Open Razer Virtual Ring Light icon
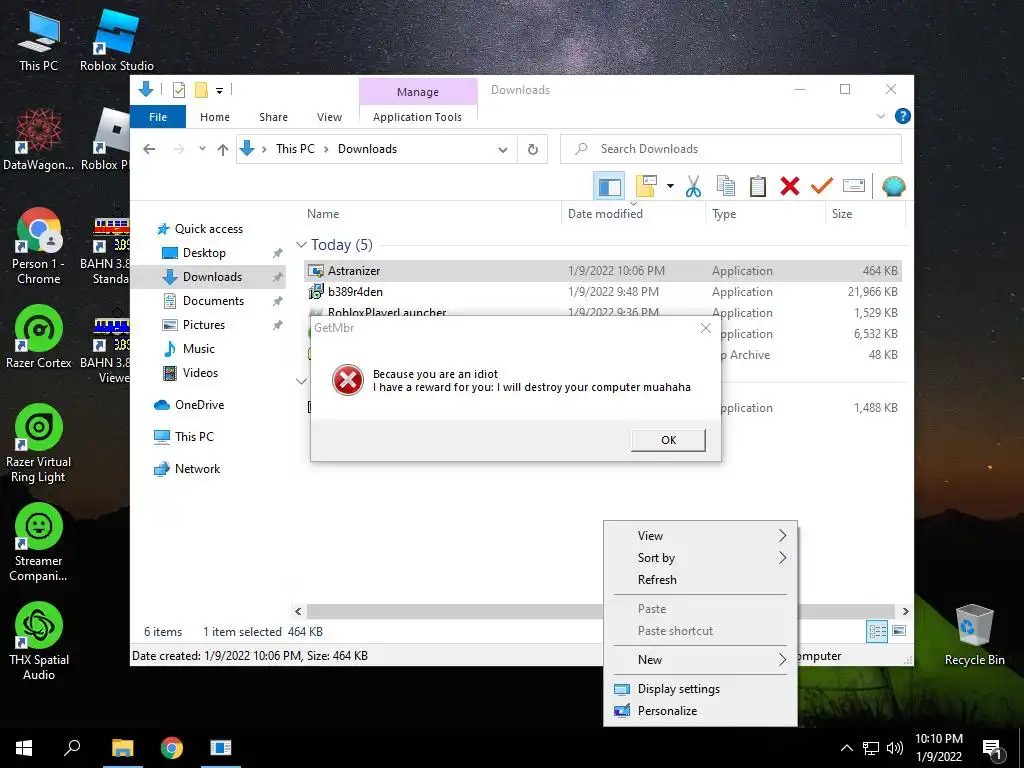Image resolution: width=1024 pixels, height=768 pixels. tap(39, 444)
